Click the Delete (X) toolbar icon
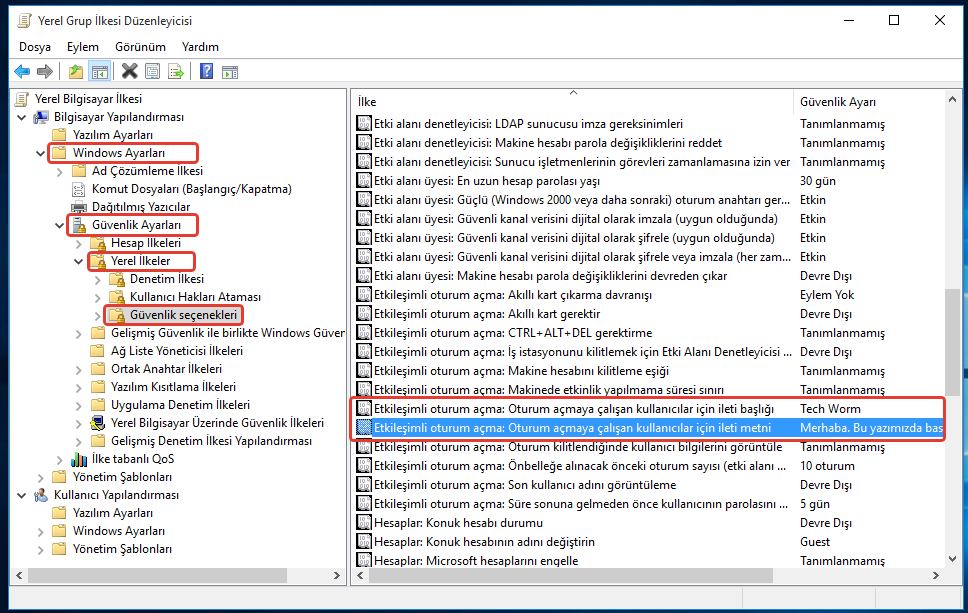Image resolution: width=968 pixels, height=613 pixels. coord(129,71)
